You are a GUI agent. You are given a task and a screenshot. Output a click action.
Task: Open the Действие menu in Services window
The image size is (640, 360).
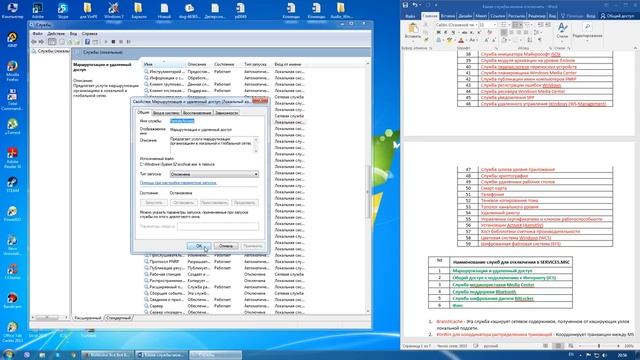click(x=56, y=33)
